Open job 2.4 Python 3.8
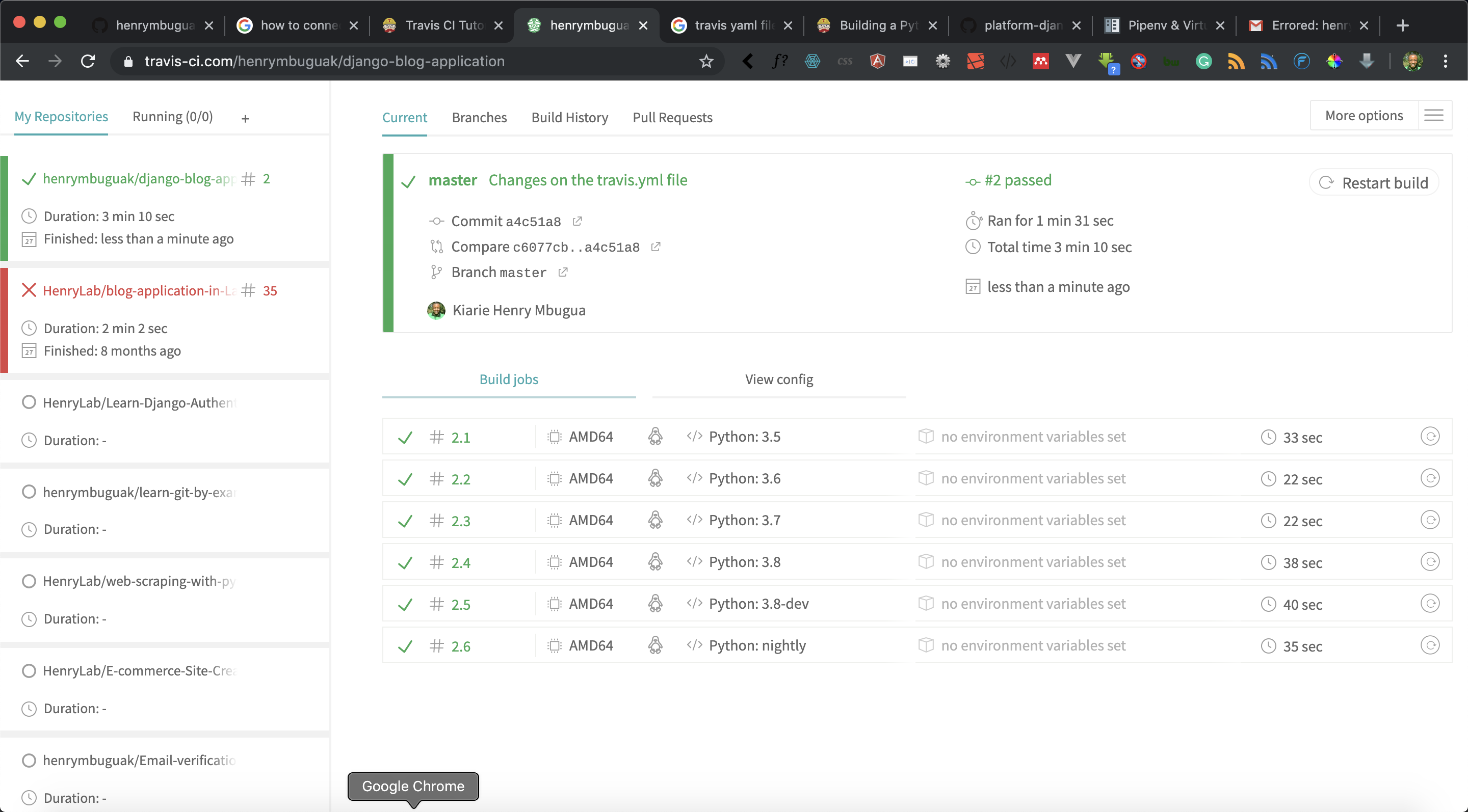Screen dimensions: 1468x812 917,562
